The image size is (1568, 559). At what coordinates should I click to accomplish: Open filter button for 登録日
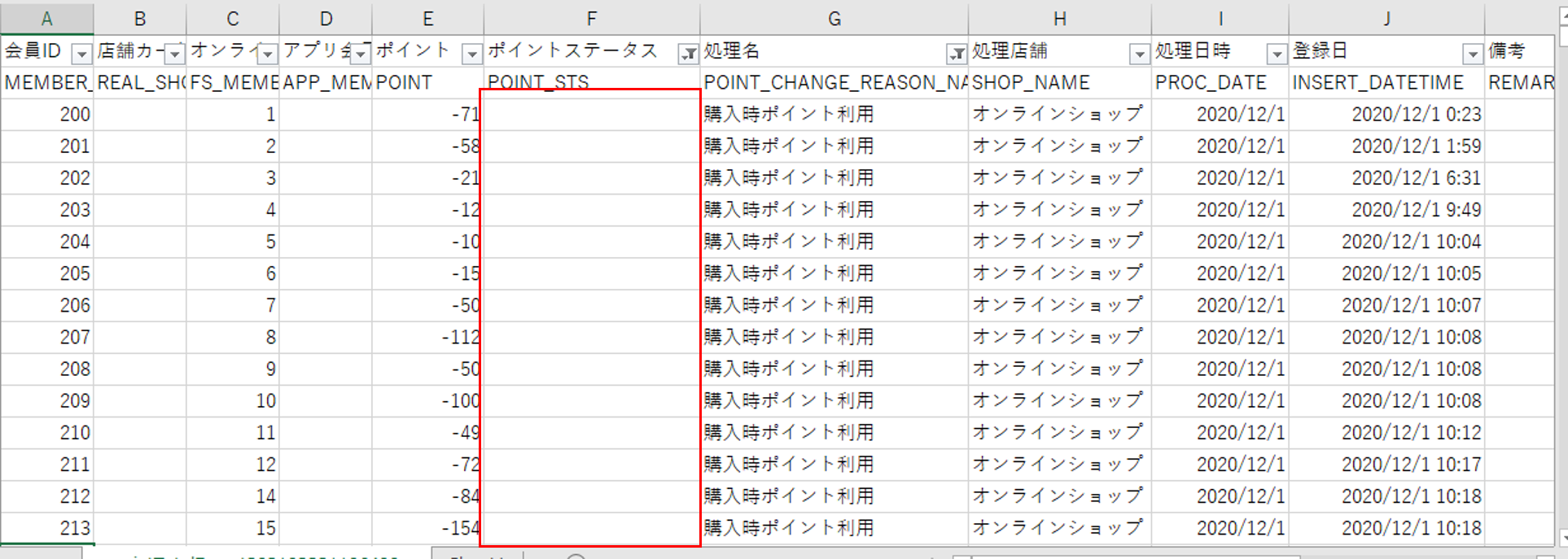coord(1472,55)
